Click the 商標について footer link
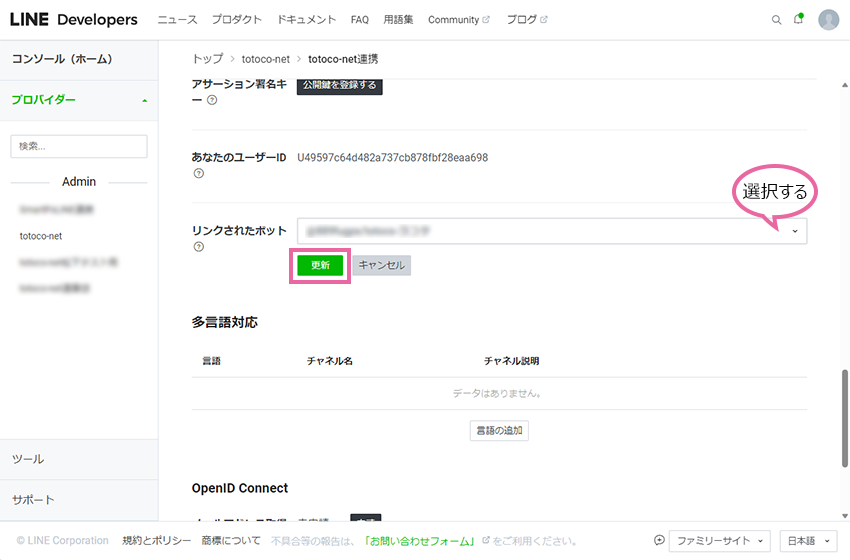The image size is (850, 560). tap(231, 540)
